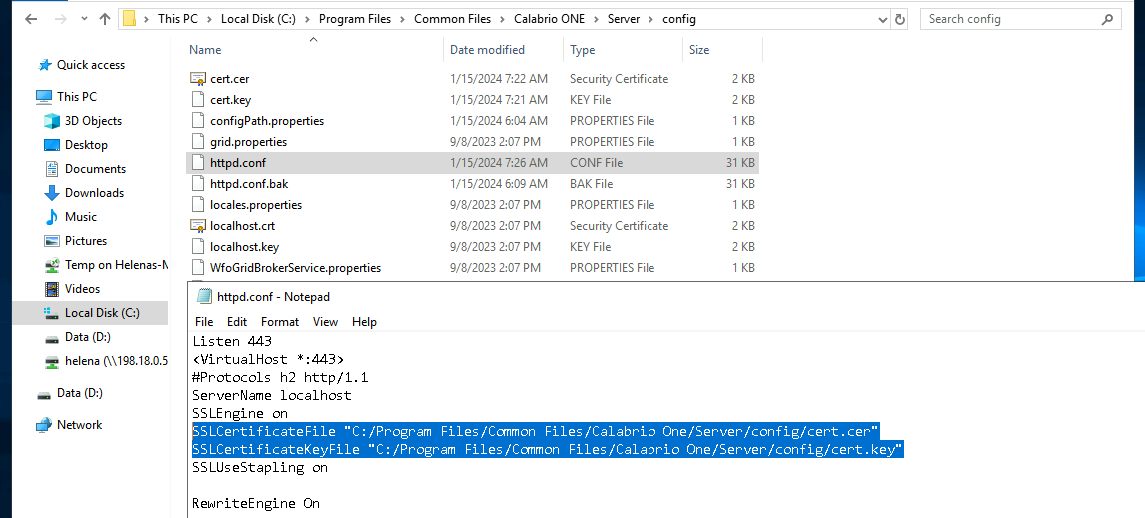Image resolution: width=1145 pixels, height=518 pixels.
Task: Select Local Disk (C:) in navigation pane
Action: 102,313
